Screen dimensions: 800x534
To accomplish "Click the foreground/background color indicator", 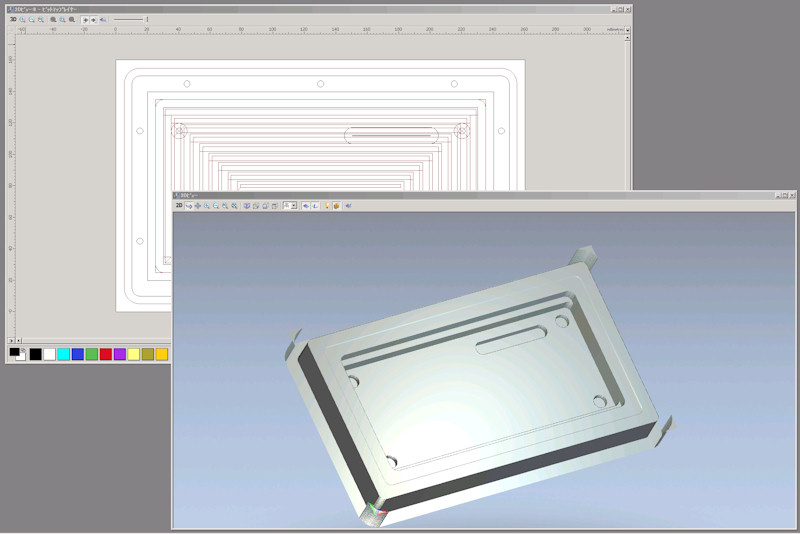I will (17, 354).
